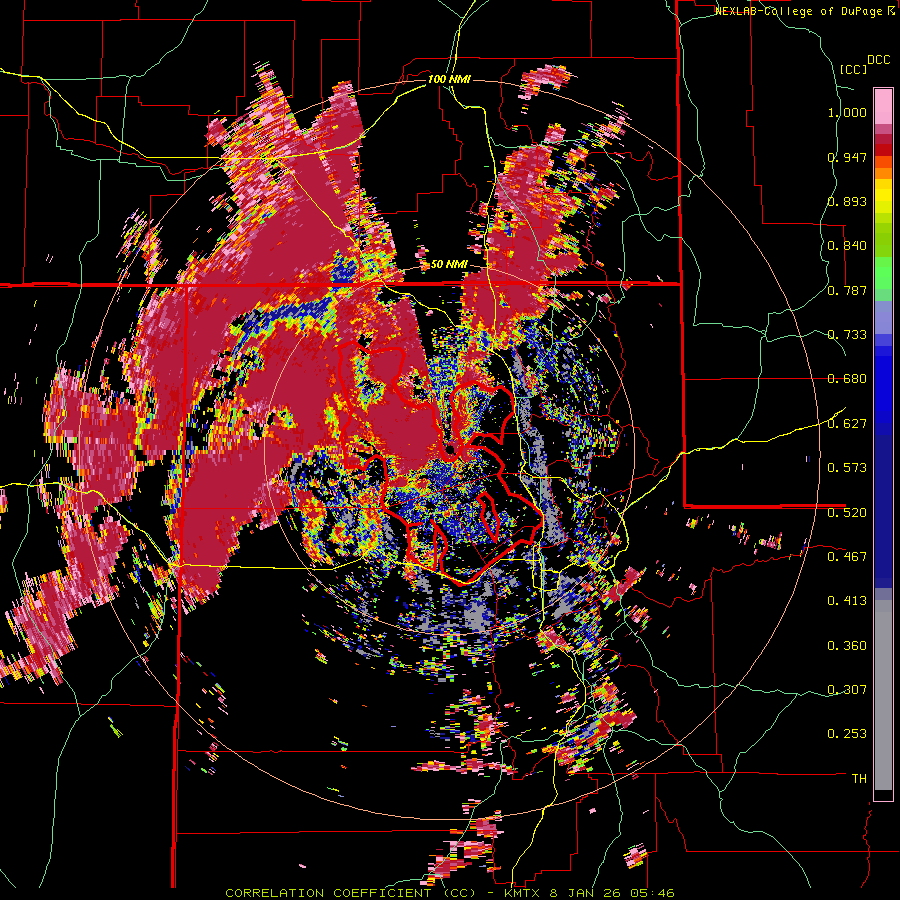Click the 0.467 legend value
The width and height of the screenshot is (900, 900).
[x=847, y=556]
